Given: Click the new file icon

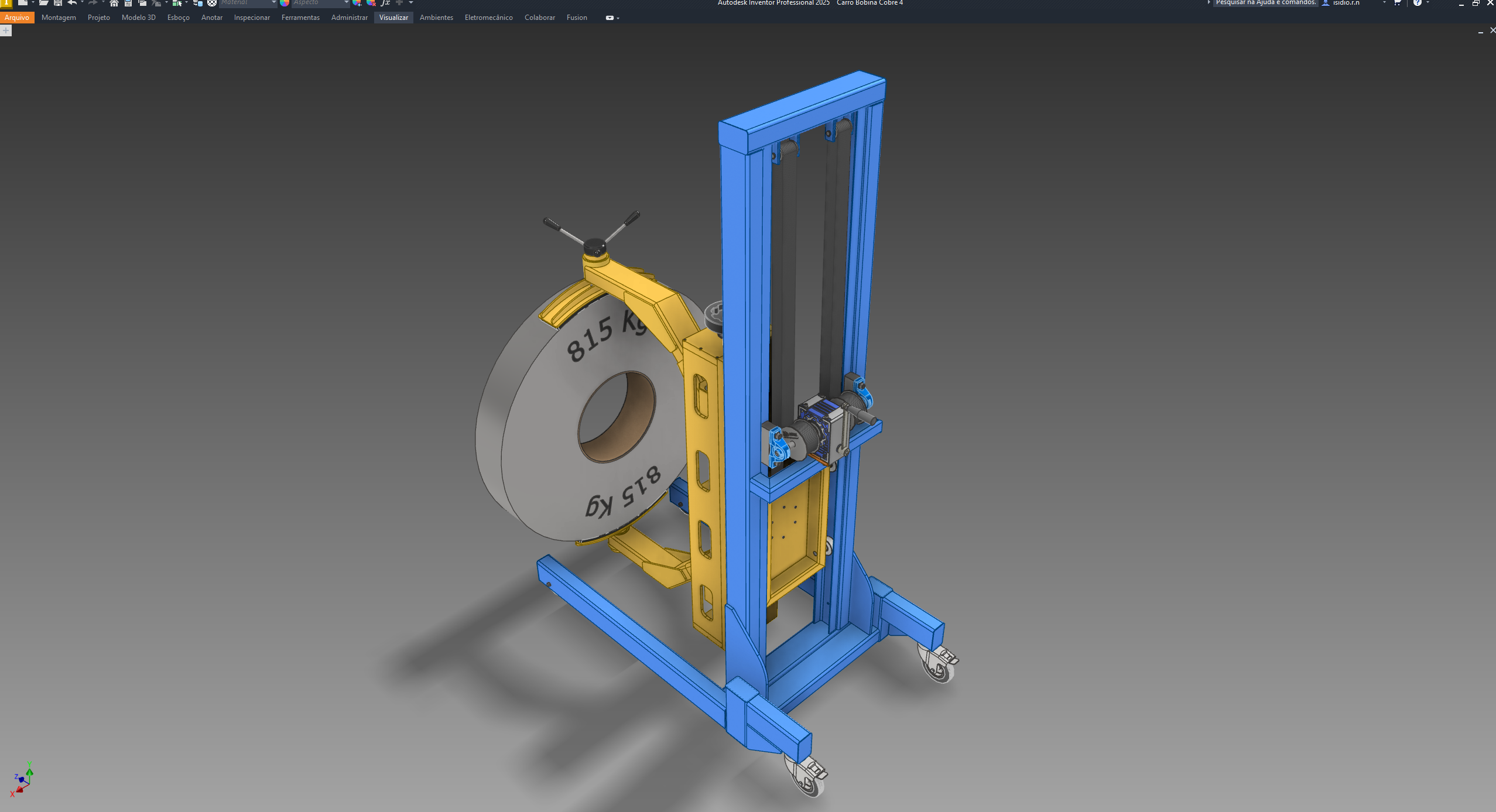Looking at the screenshot, I should (22, 2).
